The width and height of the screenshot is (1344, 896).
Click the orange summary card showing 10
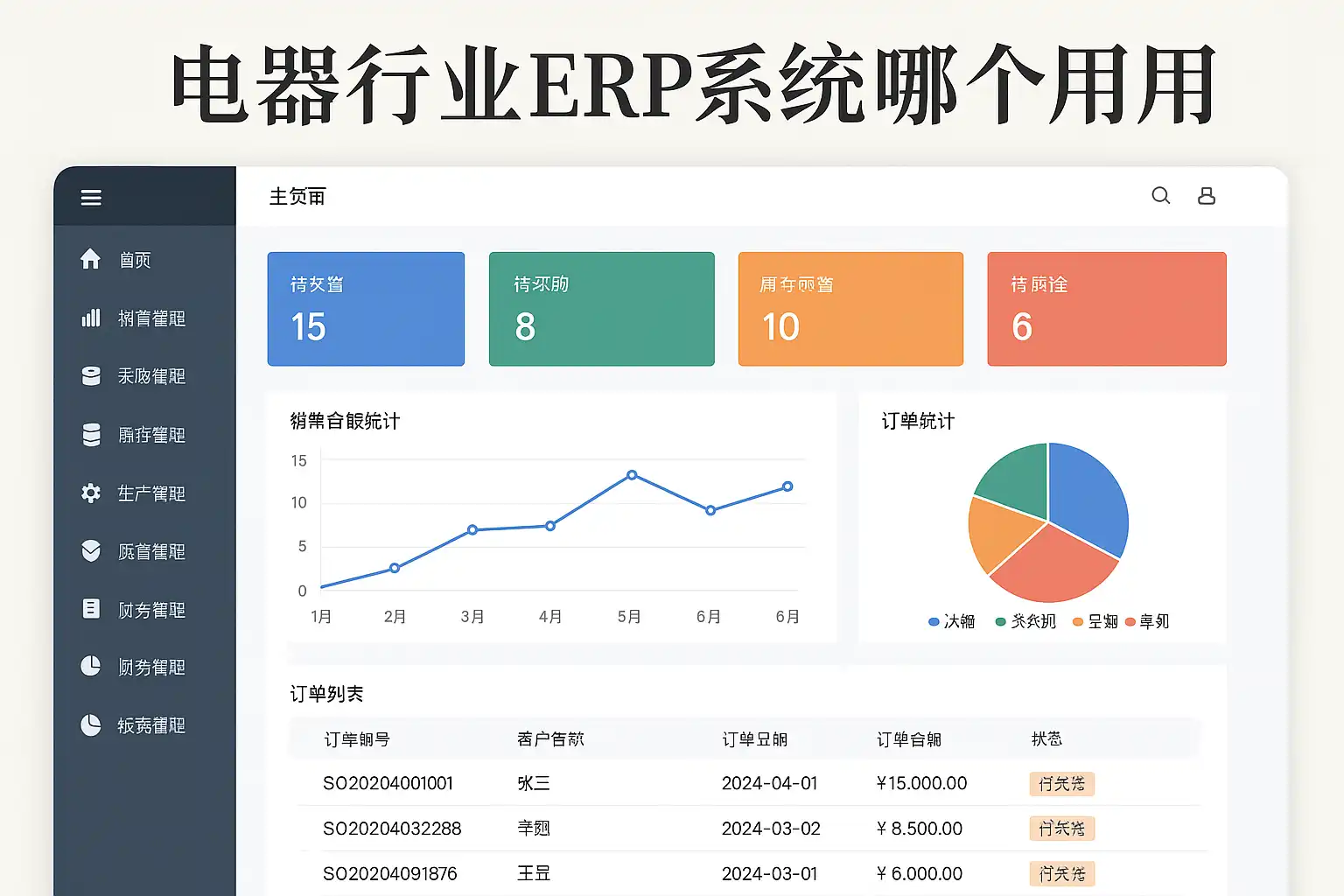click(x=850, y=309)
